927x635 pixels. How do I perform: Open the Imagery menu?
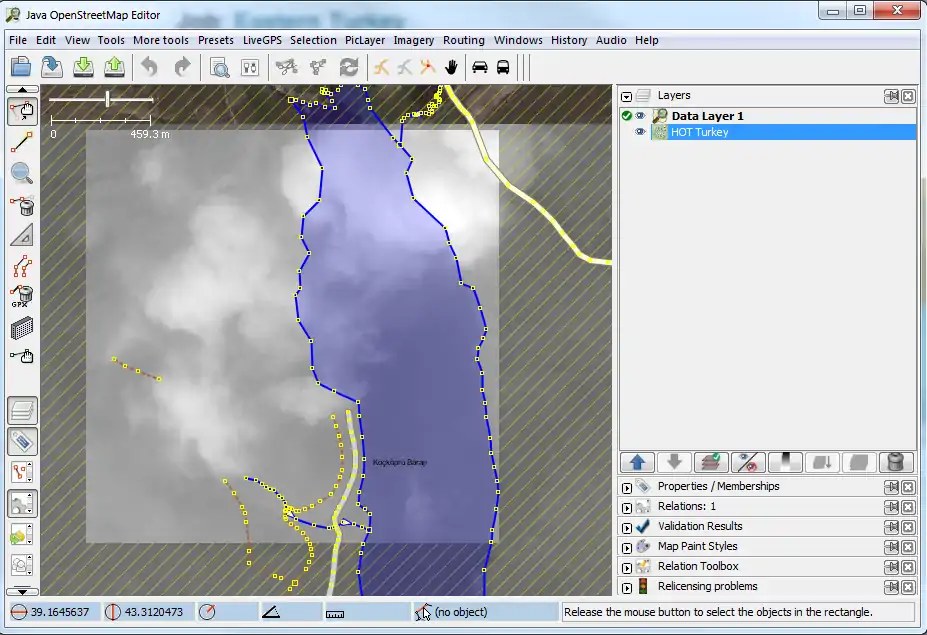tap(413, 40)
